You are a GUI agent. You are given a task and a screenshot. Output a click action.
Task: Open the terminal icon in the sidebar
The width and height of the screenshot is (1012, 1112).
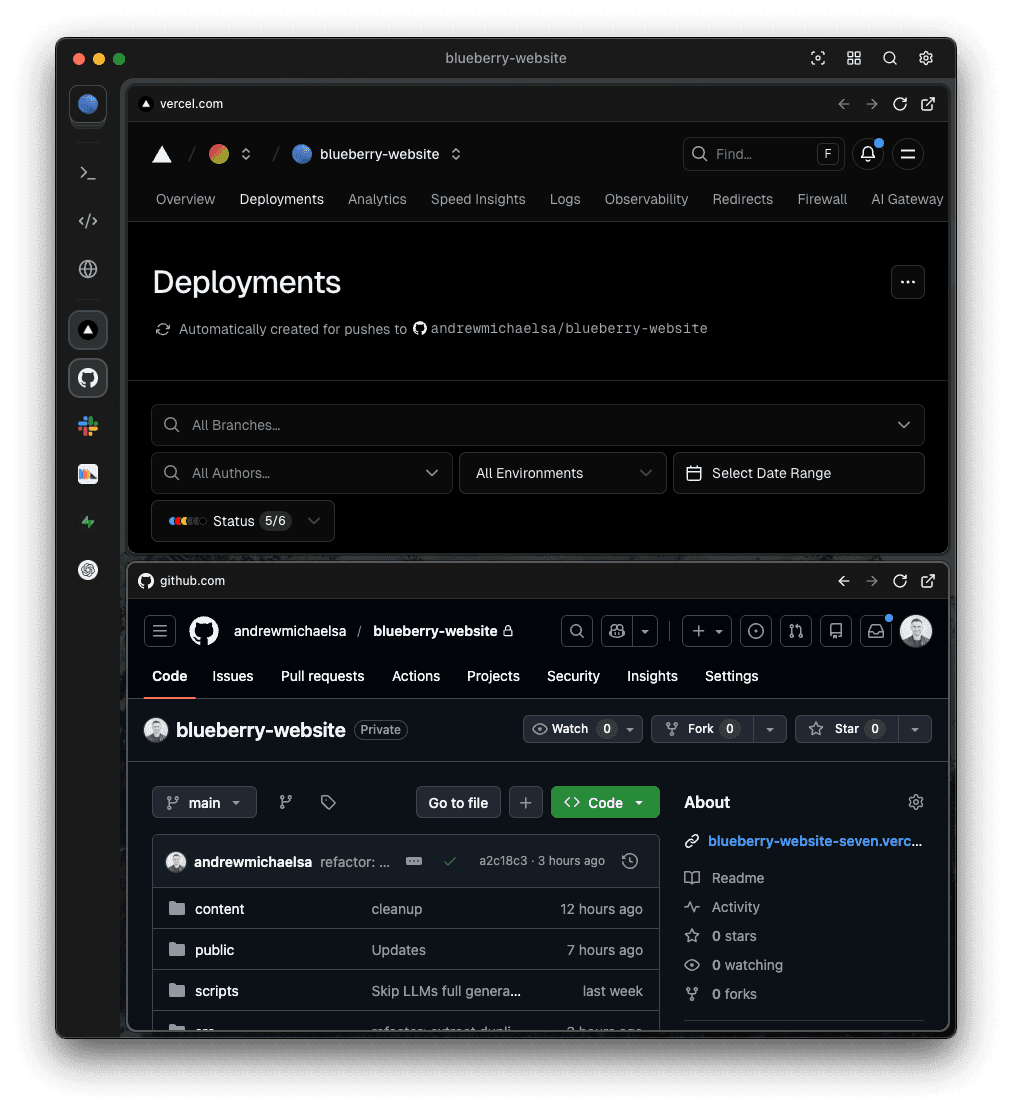[x=88, y=173]
